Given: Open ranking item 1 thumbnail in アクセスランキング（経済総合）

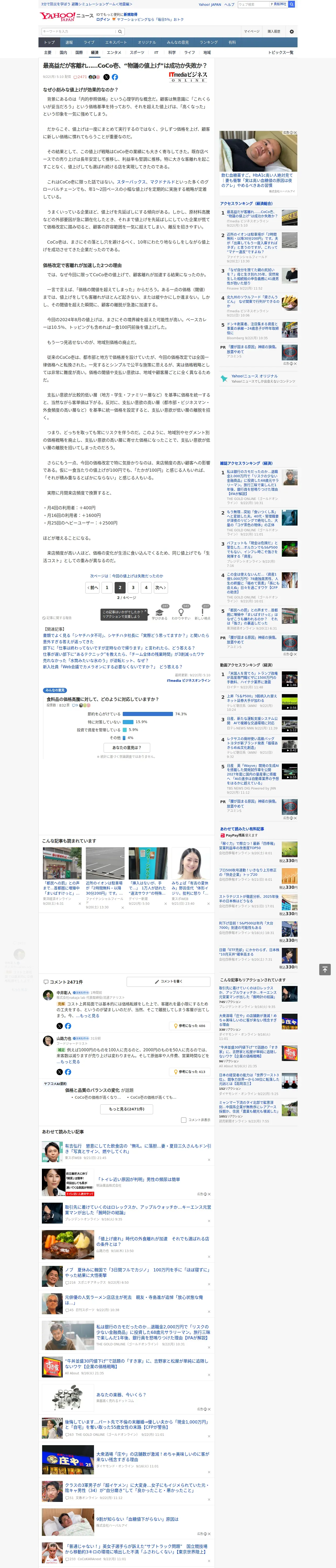Looking at the screenshot, I should pyautogui.click(x=290, y=218).
